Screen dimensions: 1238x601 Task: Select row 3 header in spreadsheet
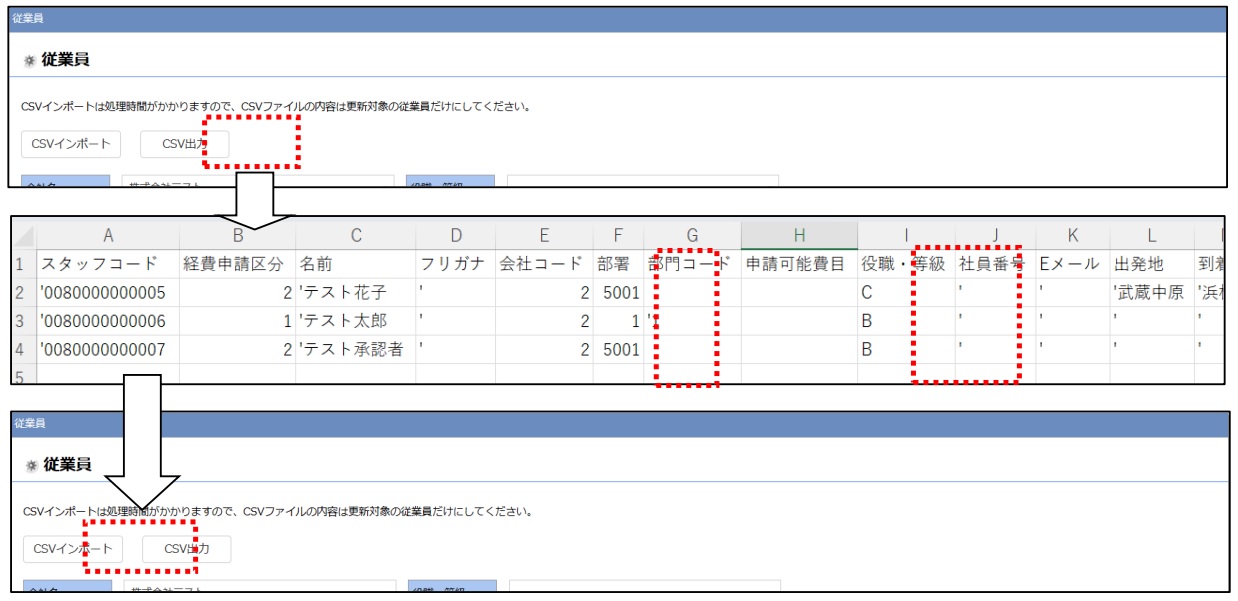pos(23,321)
